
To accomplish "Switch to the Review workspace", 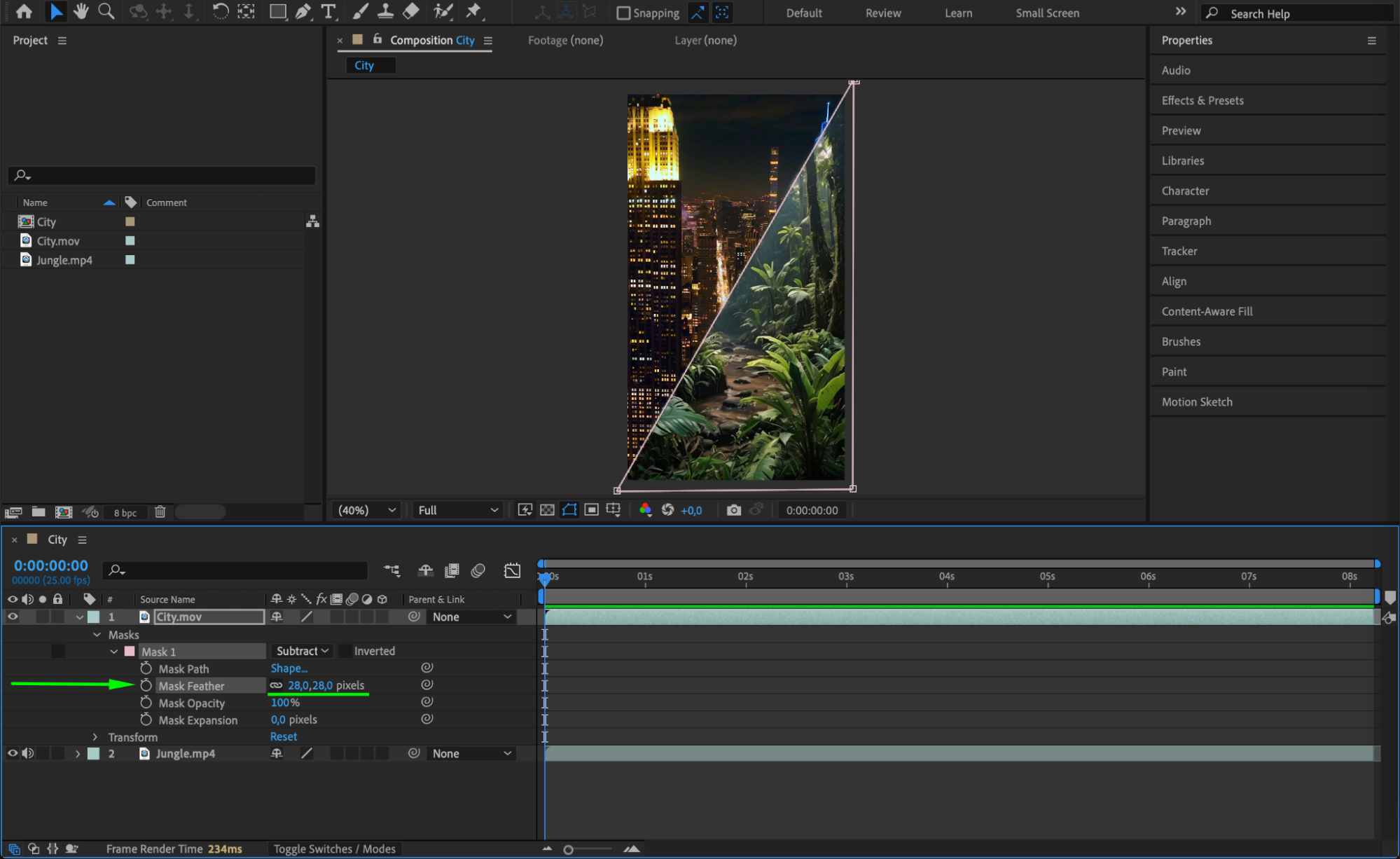I will (x=882, y=13).
